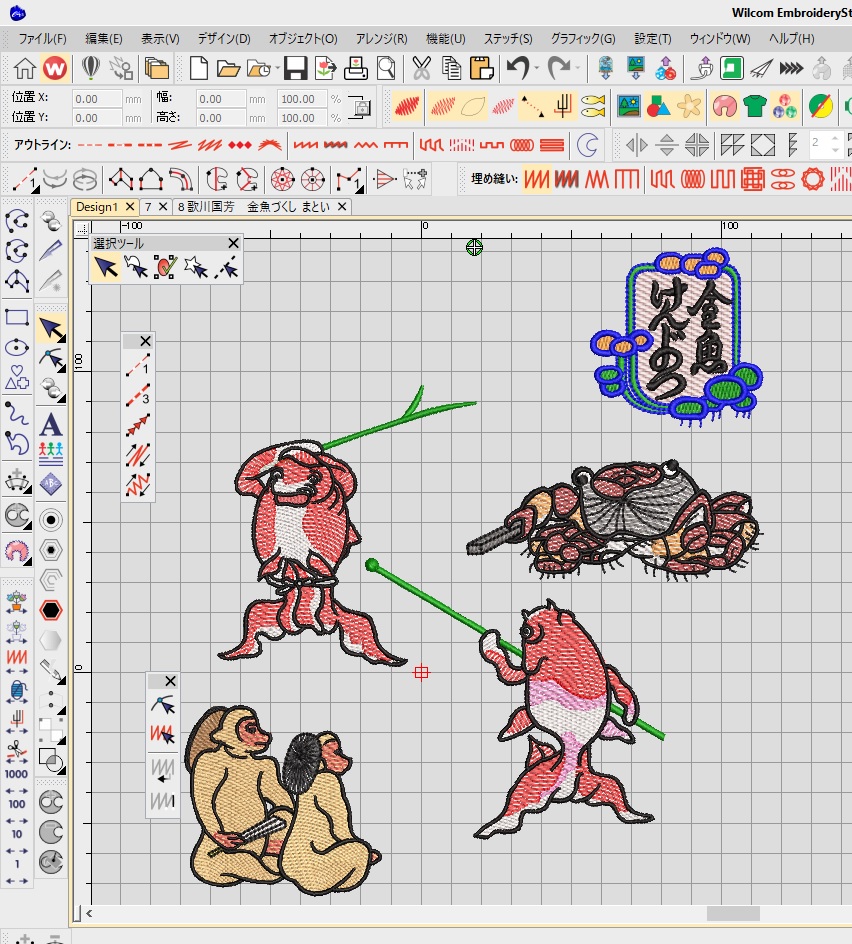Close the 選択ツール floating toolbar
Image resolution: width=852 pixels, height=944 pixels.
(x=234, y=243)
